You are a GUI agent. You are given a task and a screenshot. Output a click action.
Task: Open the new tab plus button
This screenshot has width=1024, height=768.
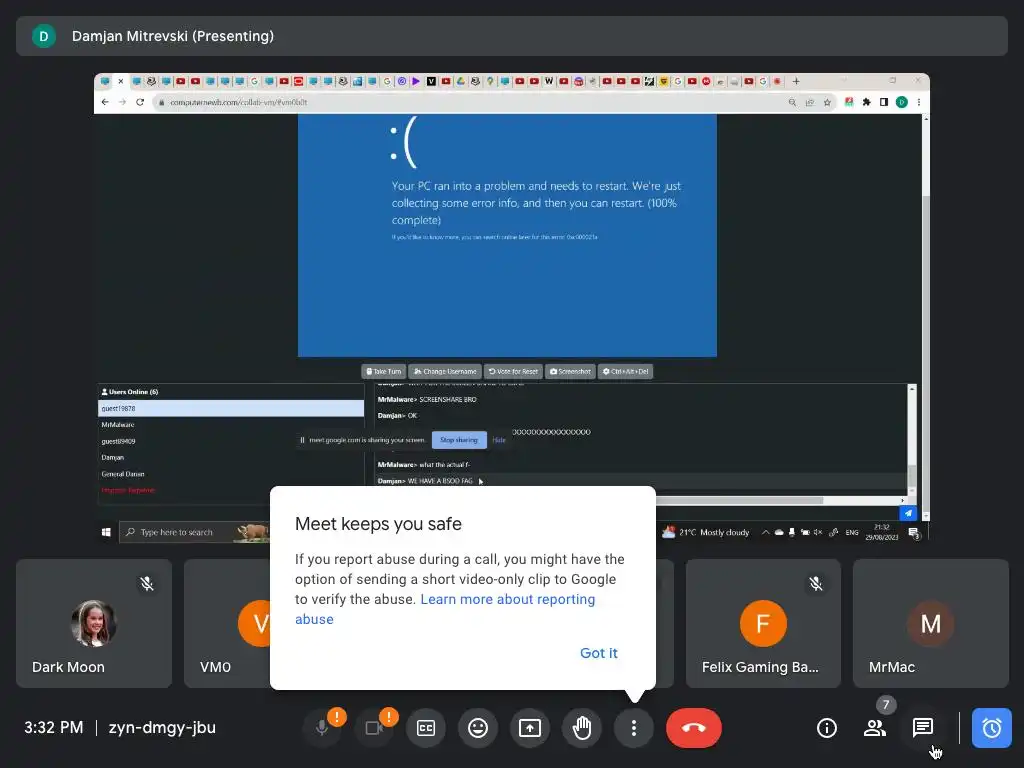coord(795,81)
